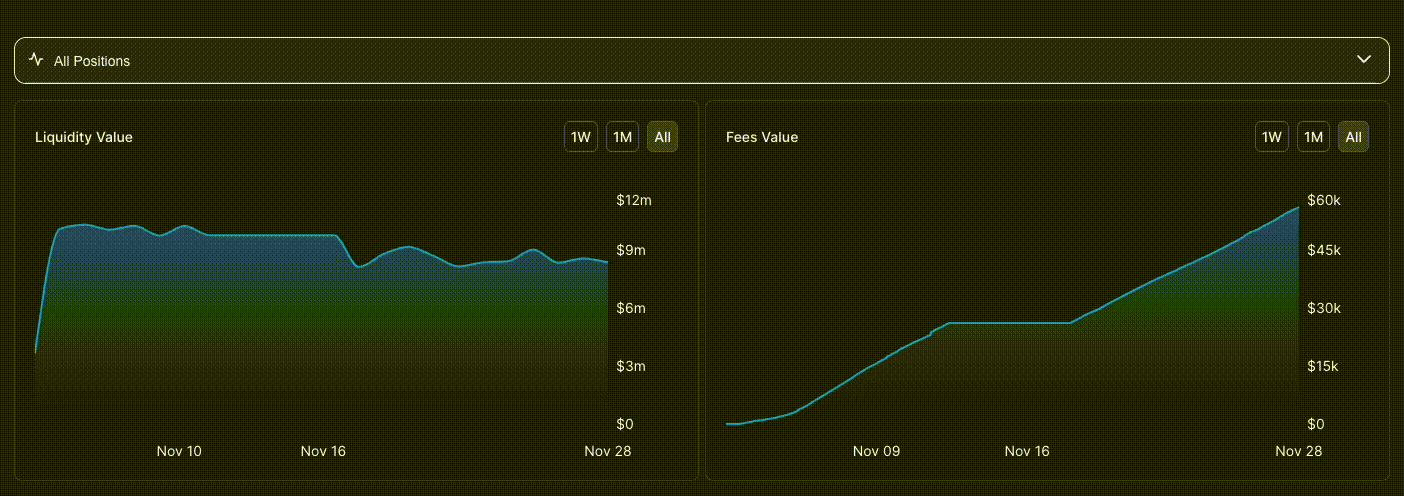Click the Nov 09 date label

[x=877, y=451]
